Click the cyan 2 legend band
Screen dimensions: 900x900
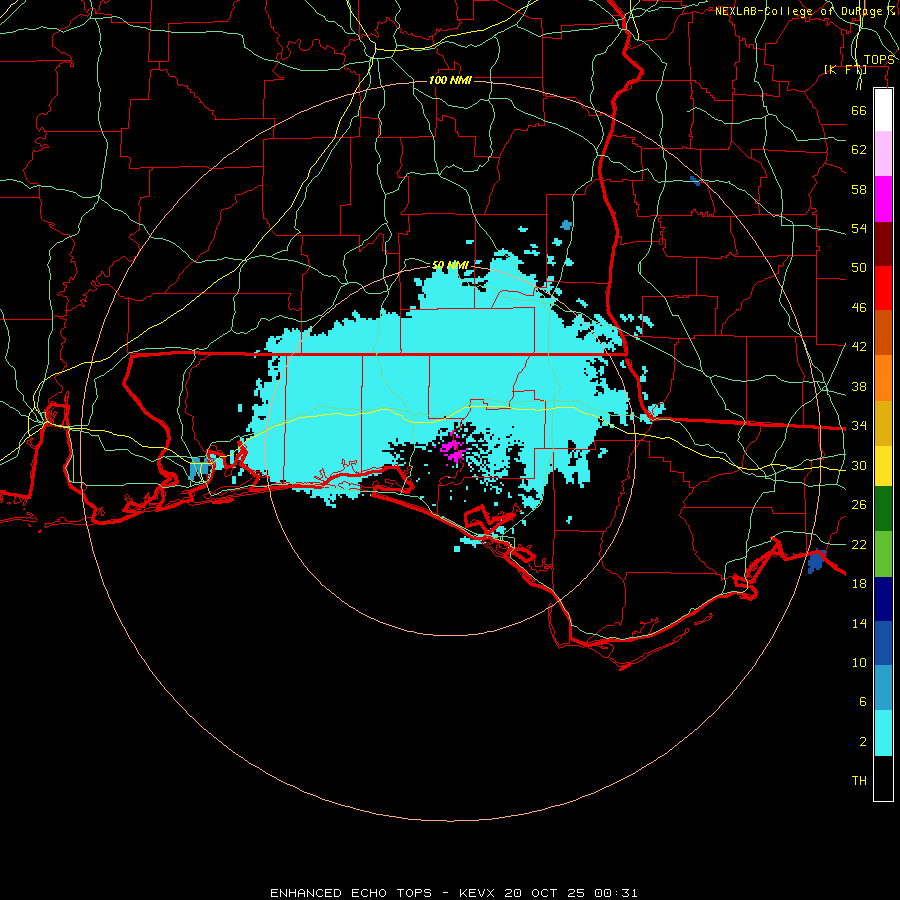[x=883, y=733]
